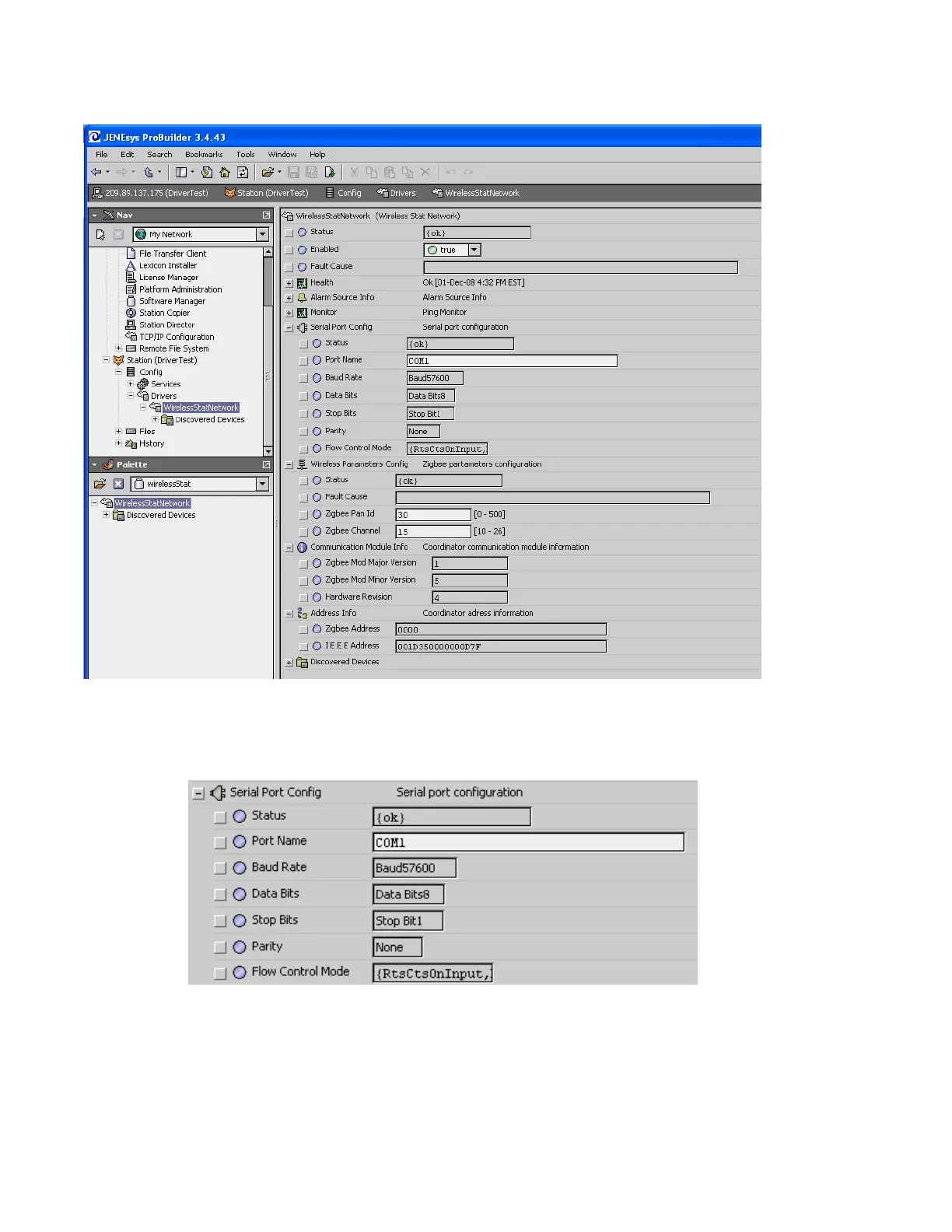Viewport: 952px width, 1232px height.
Task: Click the Paste clipboard toolbar icon
Action: point(390,172)
